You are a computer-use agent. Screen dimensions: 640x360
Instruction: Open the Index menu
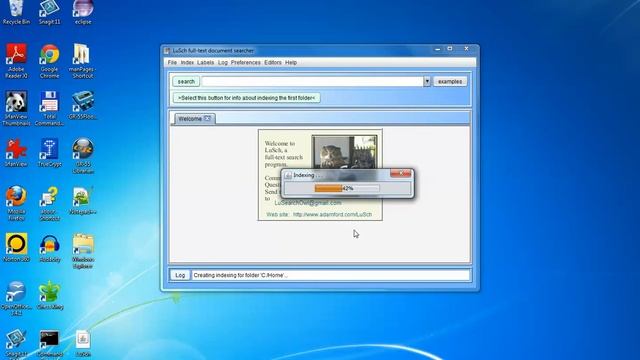coord(187,62)
